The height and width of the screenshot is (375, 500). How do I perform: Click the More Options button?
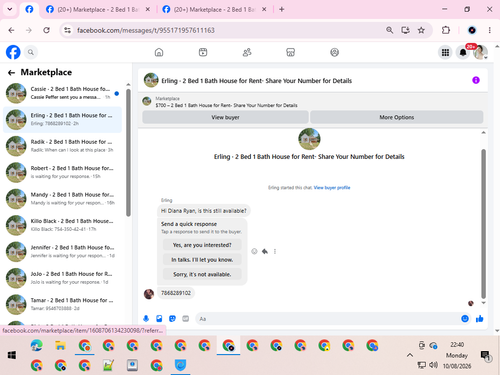[x=397, y=117]
